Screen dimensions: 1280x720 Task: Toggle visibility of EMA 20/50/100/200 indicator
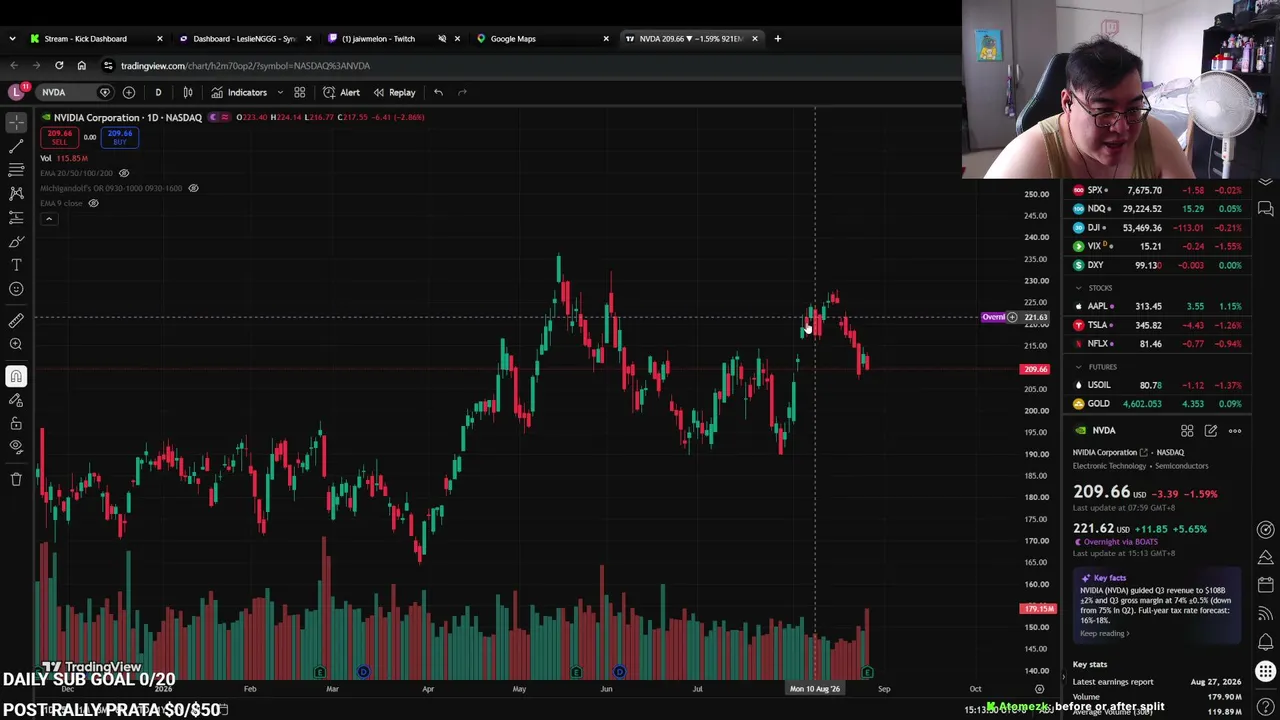pos(124,173)
